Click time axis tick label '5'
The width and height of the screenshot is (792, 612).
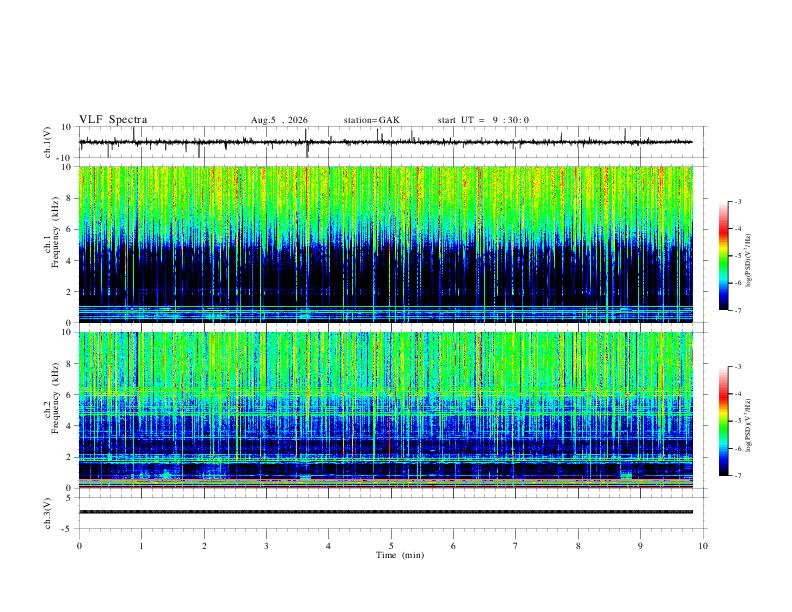tap(391, 546)
